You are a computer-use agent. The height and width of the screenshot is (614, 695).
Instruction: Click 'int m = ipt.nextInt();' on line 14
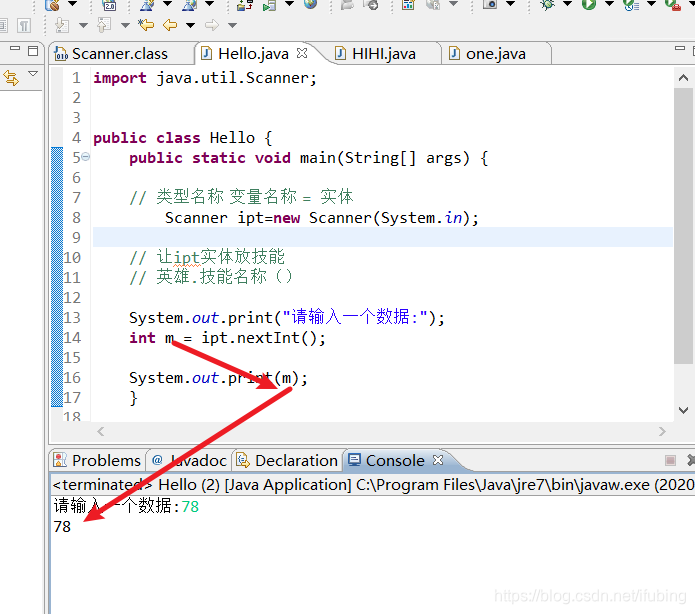tap(227, 338)
